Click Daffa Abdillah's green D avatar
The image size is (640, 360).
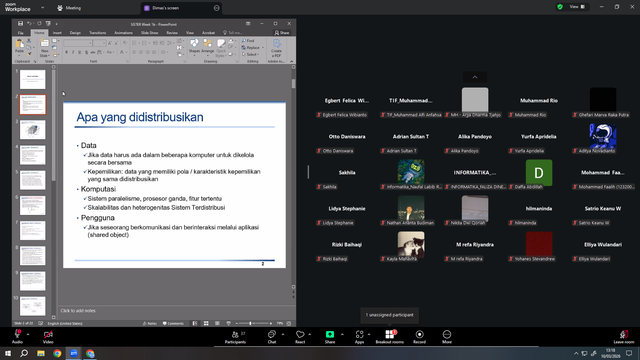(x=539, y=173)
